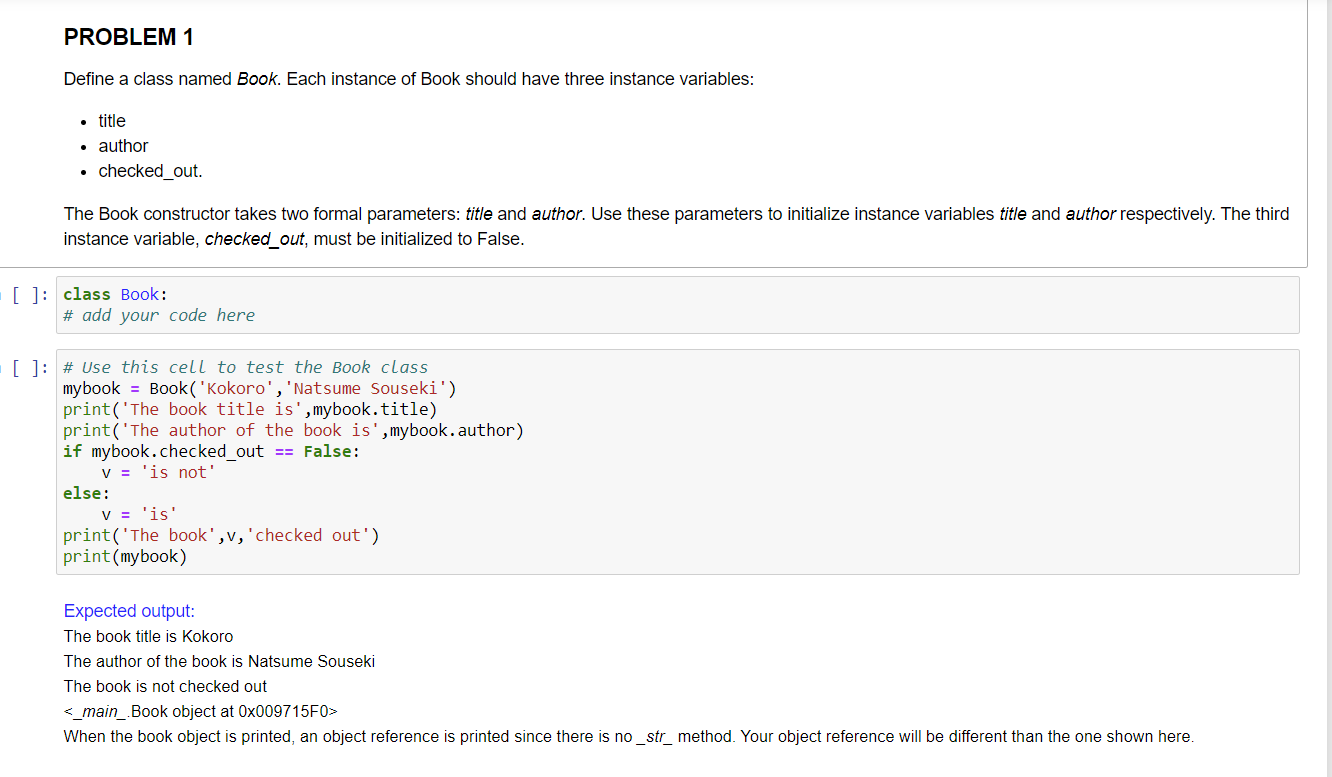
Task: Click the line printing 'The author of the book is'
Action: pyautogui.click(x=292, y=430)
